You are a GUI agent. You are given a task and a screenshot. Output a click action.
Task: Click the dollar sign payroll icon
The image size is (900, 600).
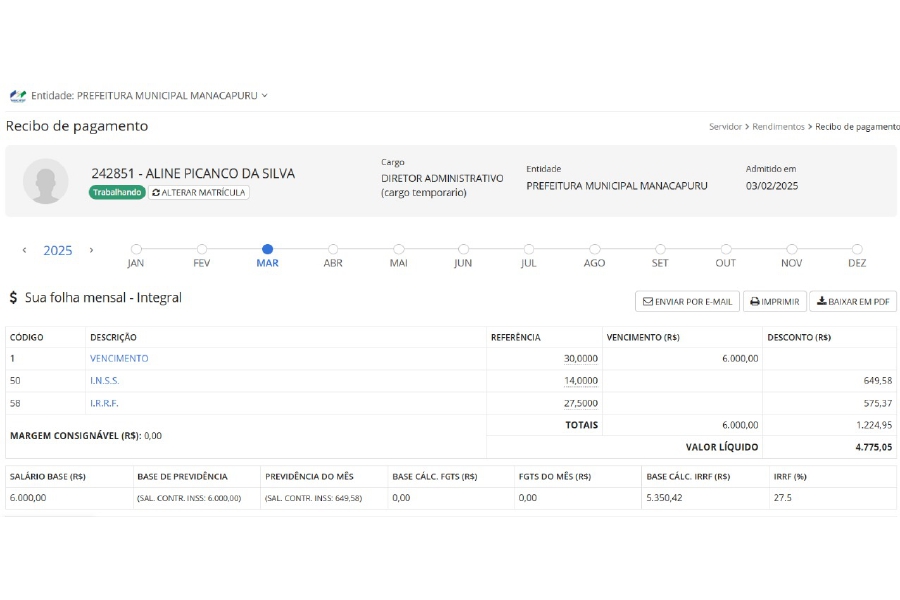pyautogui.click(x=14, y=298)
